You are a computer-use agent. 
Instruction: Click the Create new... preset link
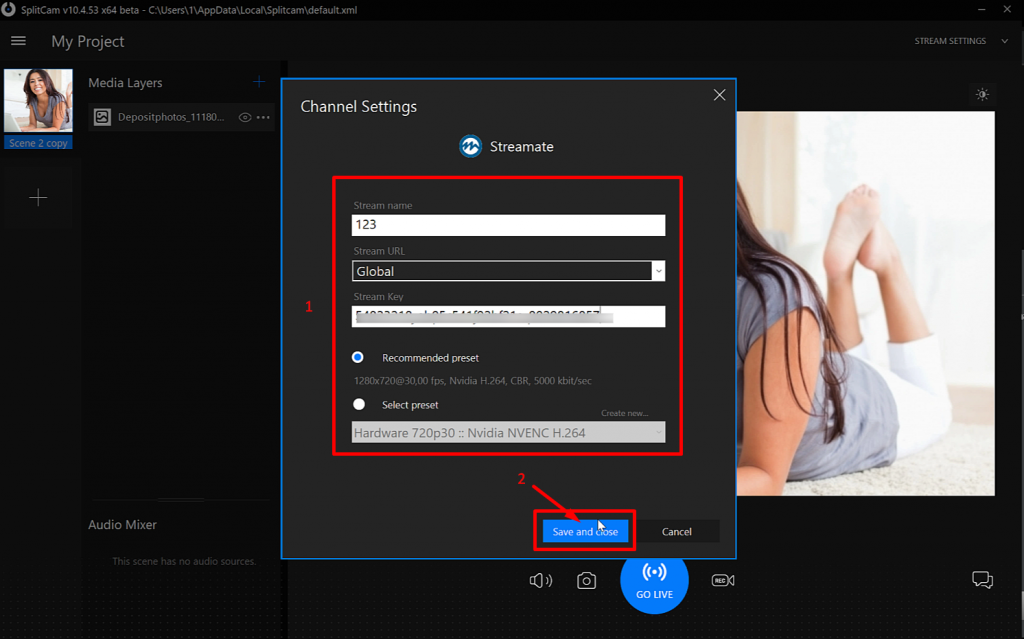[x=624, y=413]
